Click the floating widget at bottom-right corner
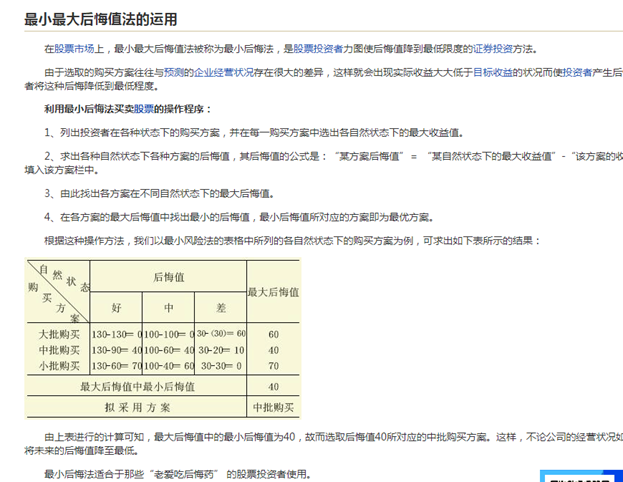The image size is (623, 482). (x=581, y=475)
